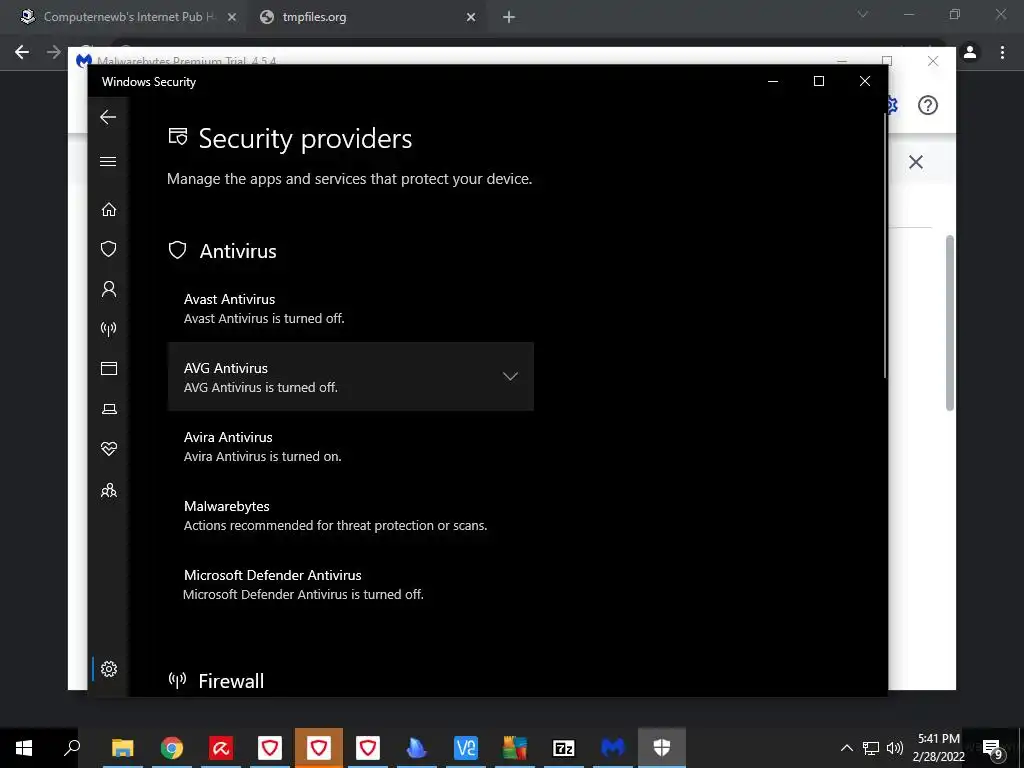The width and height of the screenshot is (1024, 768).
Task: Go back using Windows Security back arrow
Action: click(x=108, y=117)
